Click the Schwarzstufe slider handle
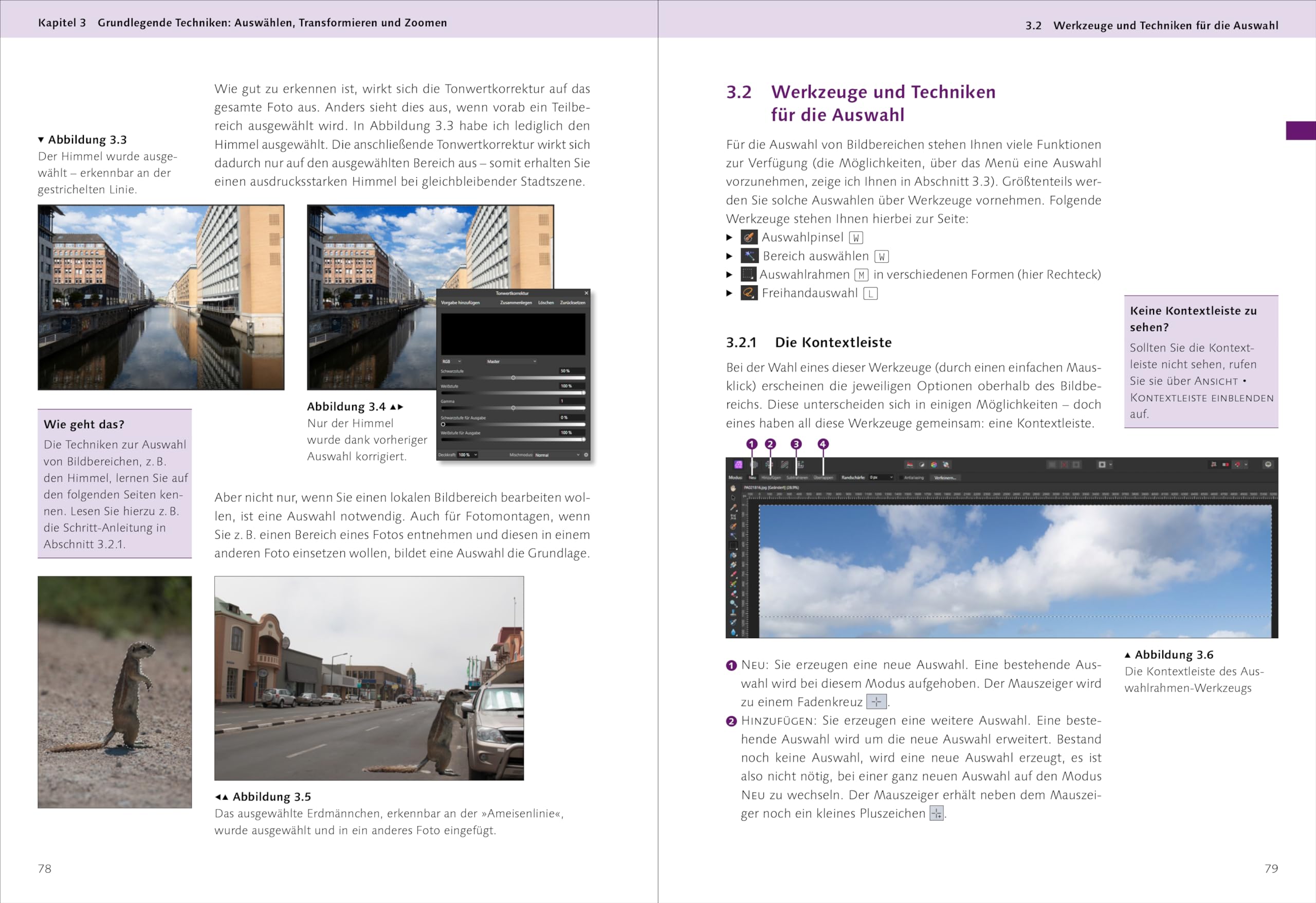 [513, 378]
